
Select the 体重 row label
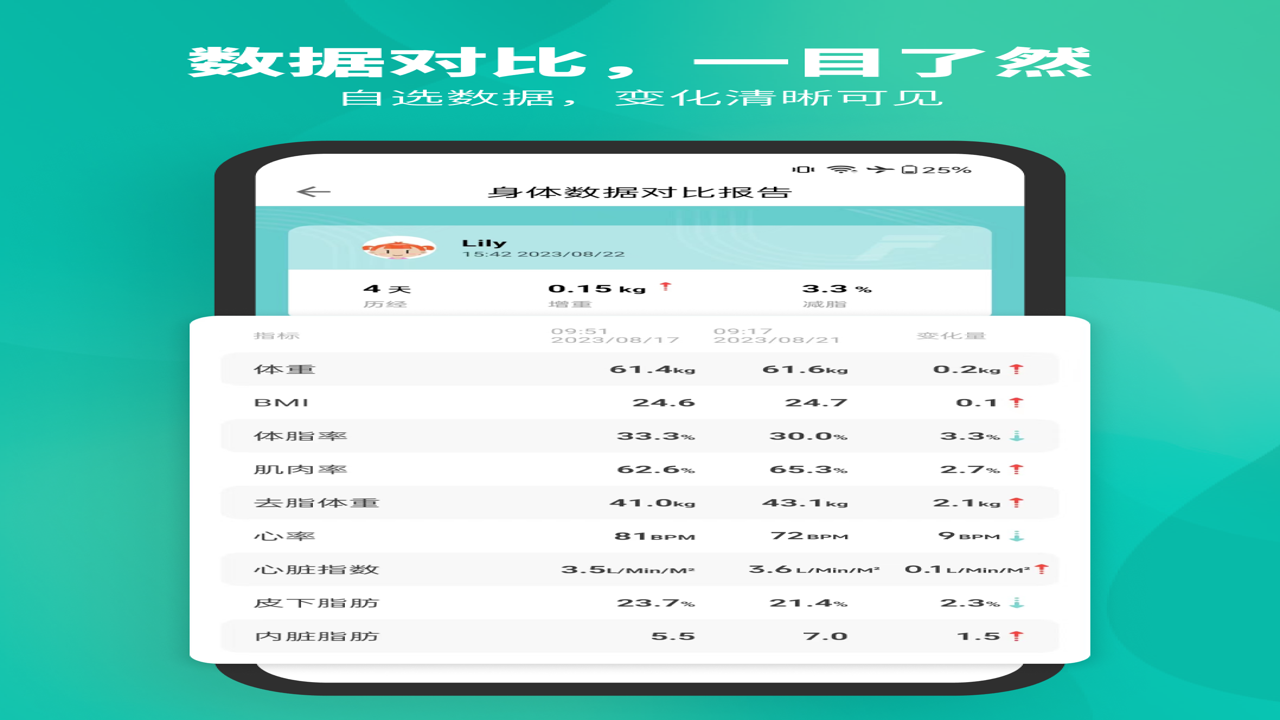[284, 369]
